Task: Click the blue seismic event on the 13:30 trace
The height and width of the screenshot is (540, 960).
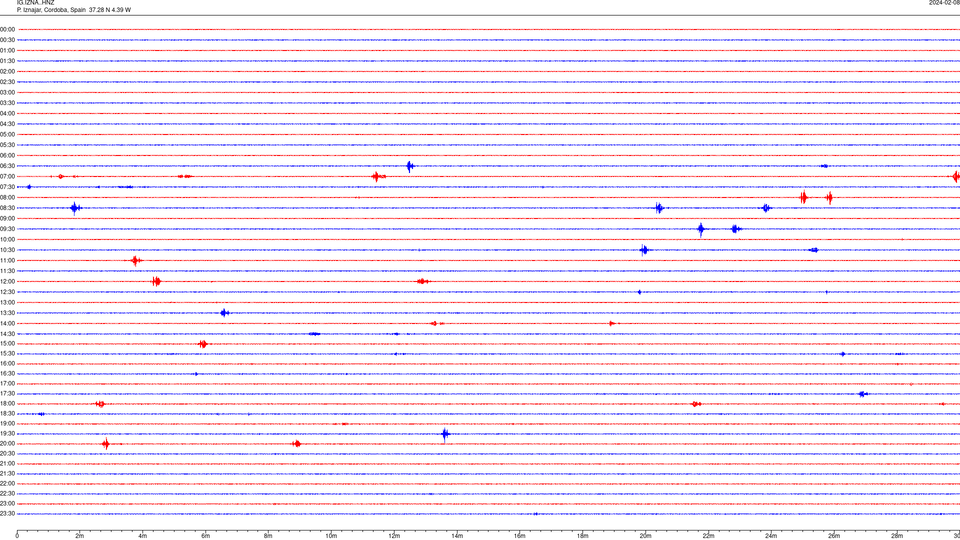Action: (x=225, y=313)
